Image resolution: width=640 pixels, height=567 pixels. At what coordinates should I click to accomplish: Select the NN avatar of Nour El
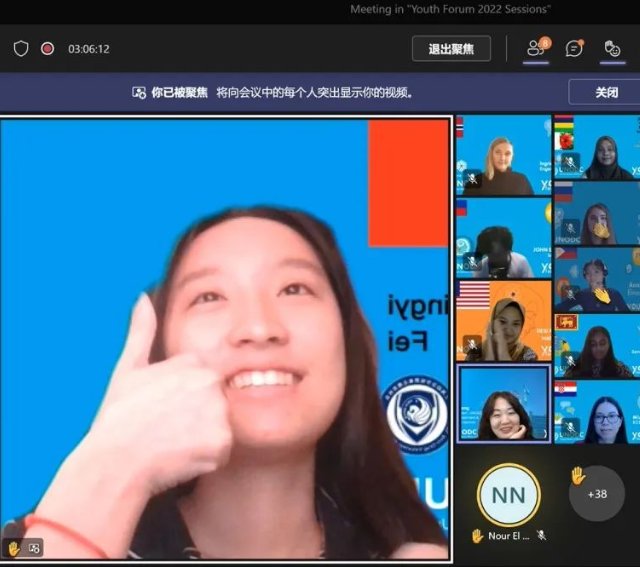tap(508, 494)
